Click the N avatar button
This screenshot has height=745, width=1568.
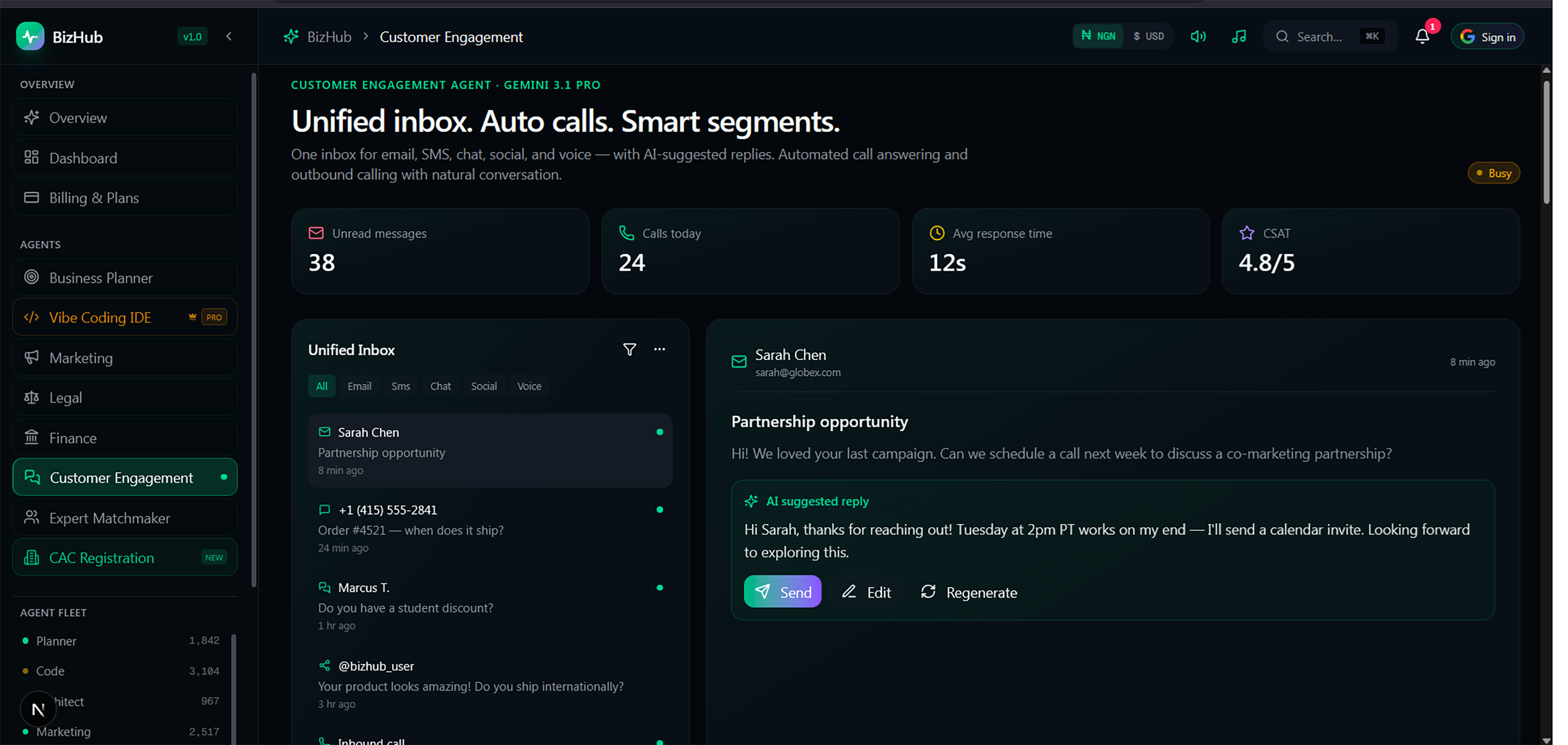pos(38,709)
